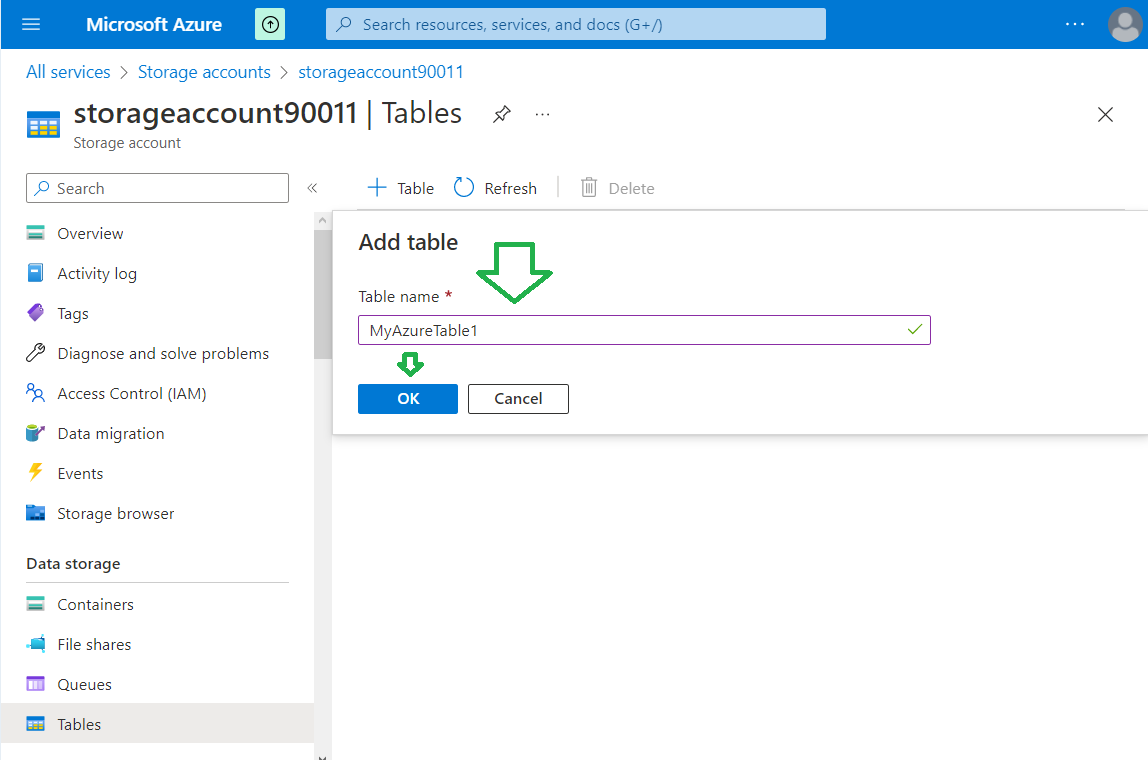Open storageaccount90011 breadcrumb link
The image size is (1148, 760).
(x=381, y=72)
